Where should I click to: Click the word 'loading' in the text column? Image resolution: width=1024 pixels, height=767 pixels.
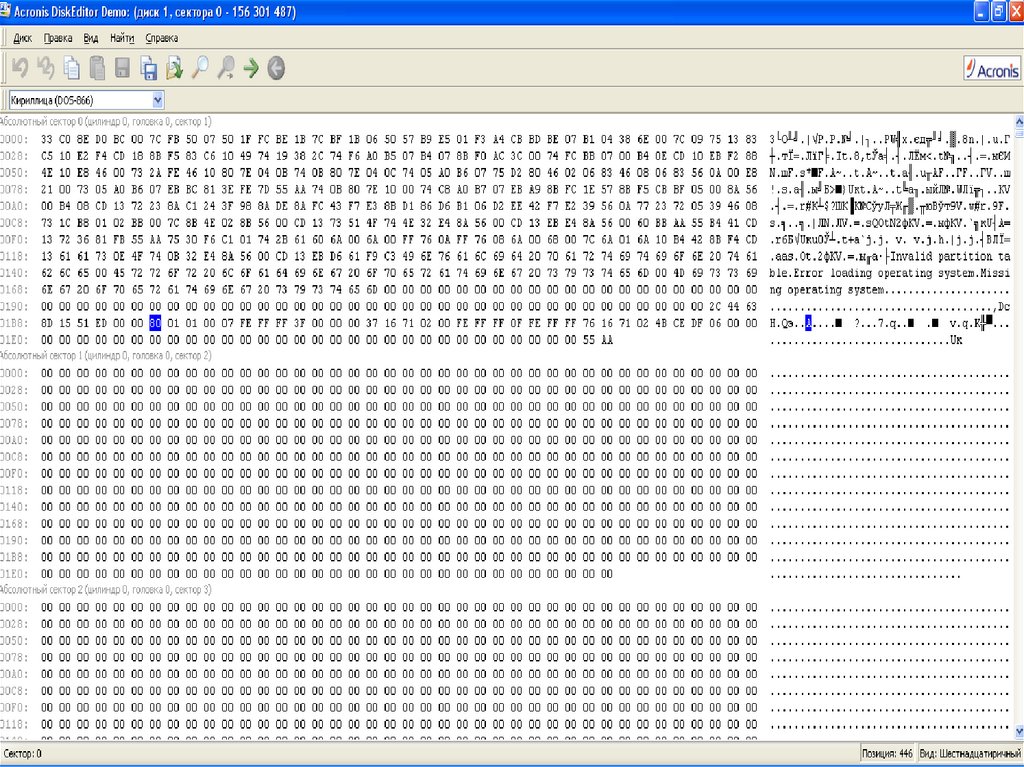pyautogui.click(x=851, y=273)
